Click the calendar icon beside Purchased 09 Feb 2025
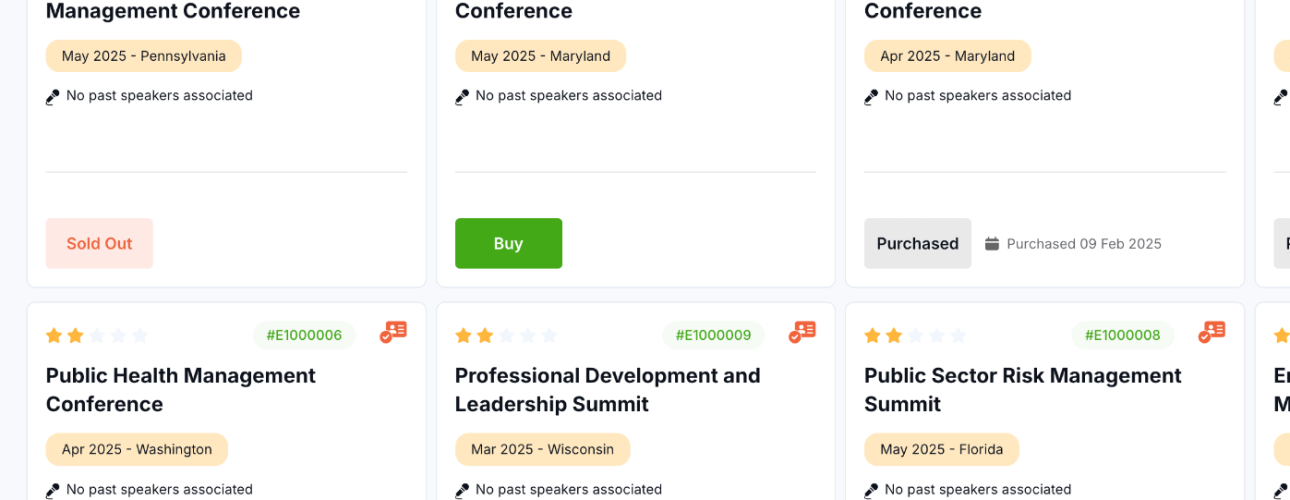 pyautogui.click(x=992, y=243)
